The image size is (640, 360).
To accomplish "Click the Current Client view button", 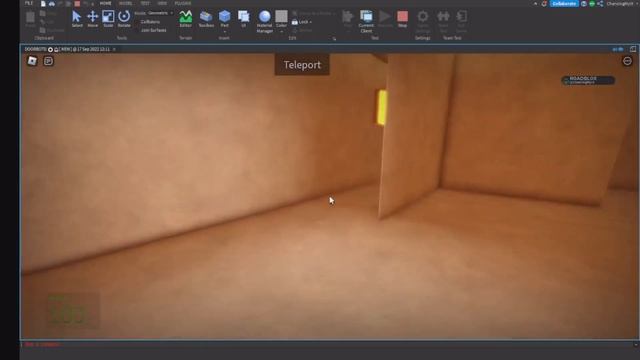I will [x=366, y=21].
